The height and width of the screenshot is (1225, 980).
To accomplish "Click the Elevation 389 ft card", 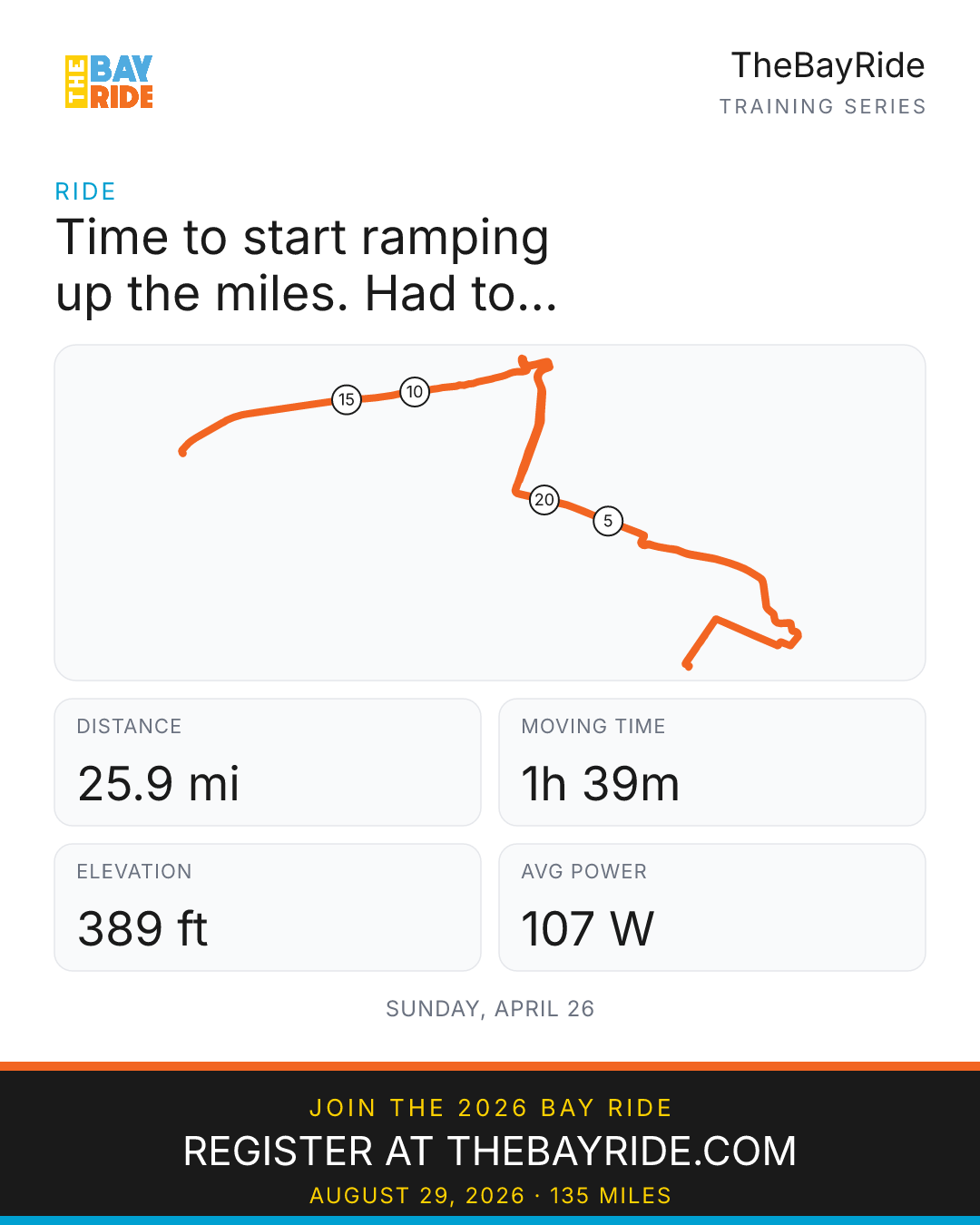I will (268, 907).
